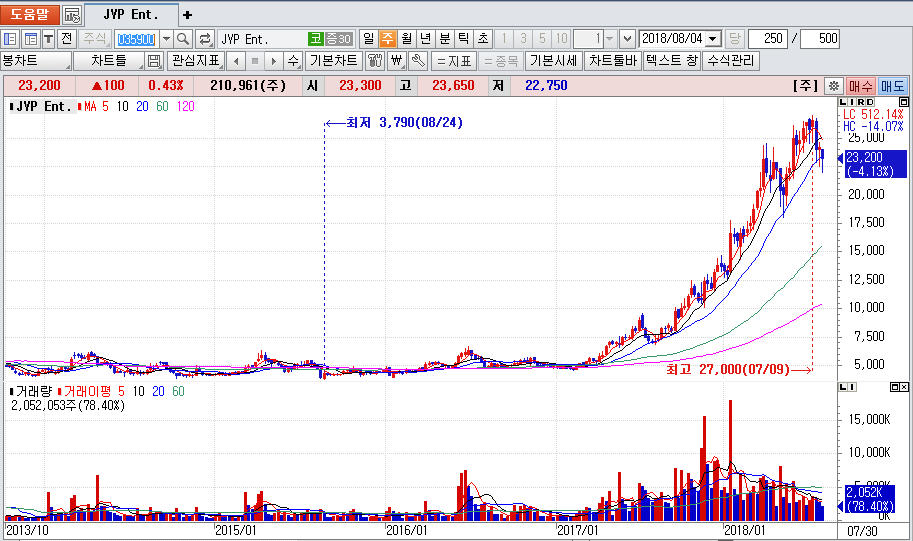Select the JYP Ent. tab
Screen dimensions: 913x541
pyautogui.click(x=131, y=15)
